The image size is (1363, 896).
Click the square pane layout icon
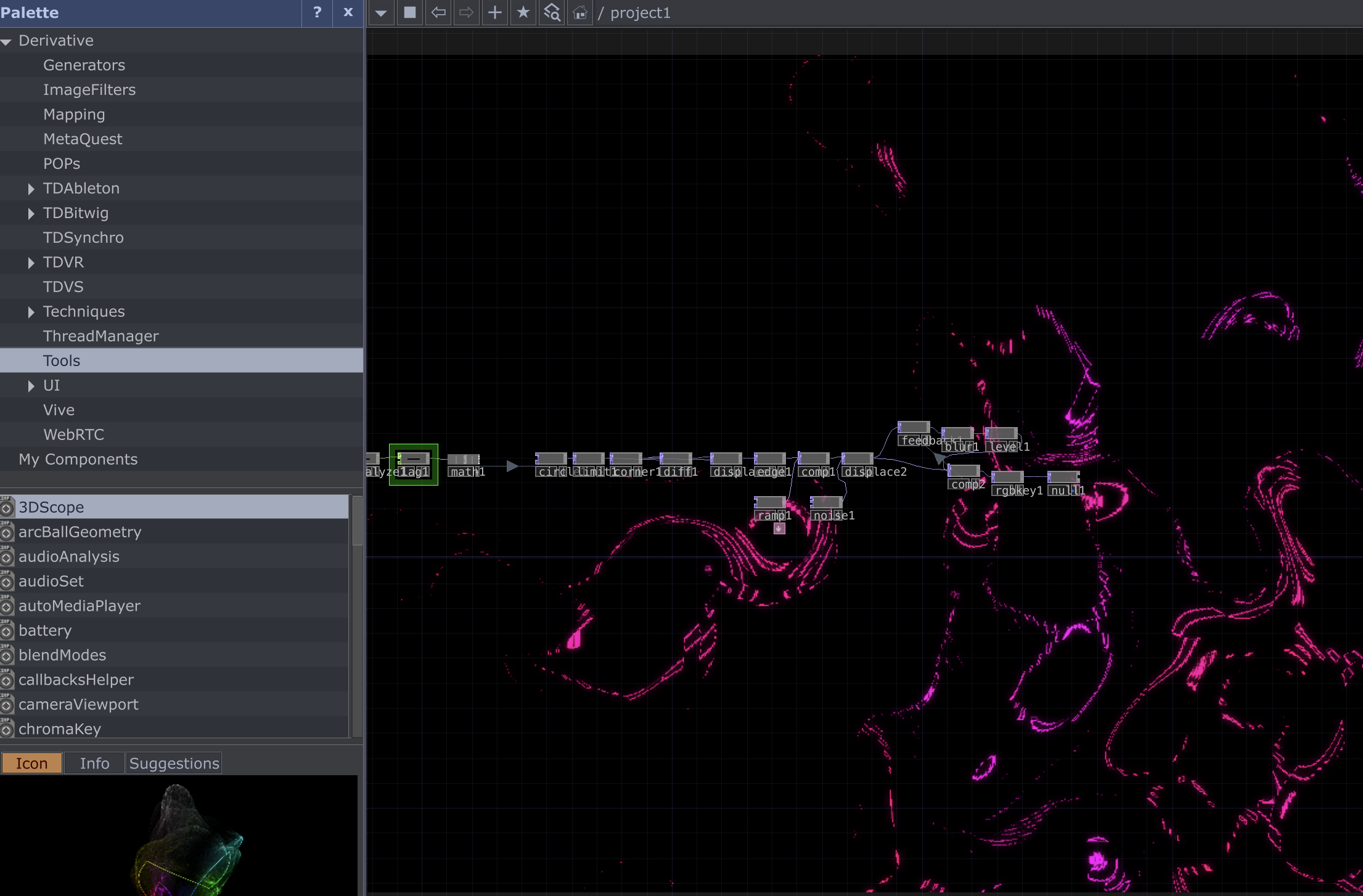tap(410, 13)
